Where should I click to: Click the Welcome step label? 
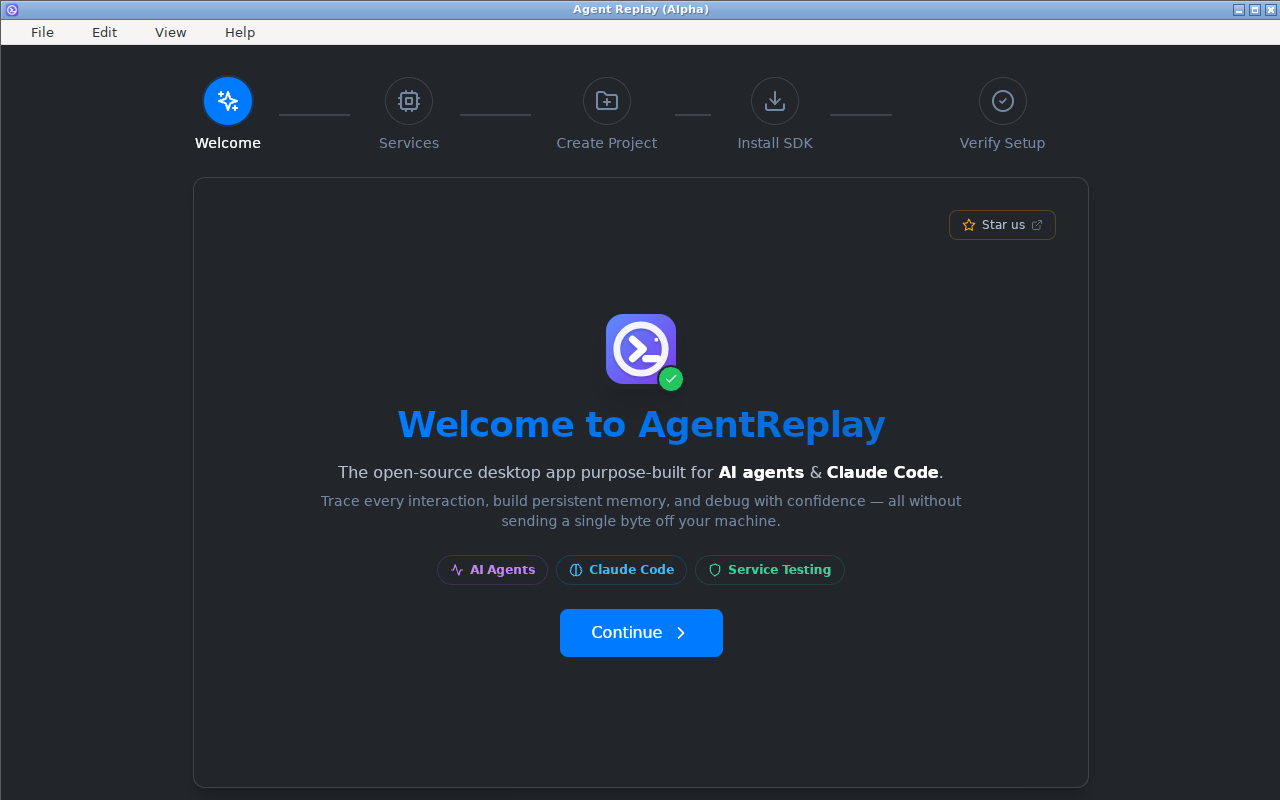pos(228,143)
